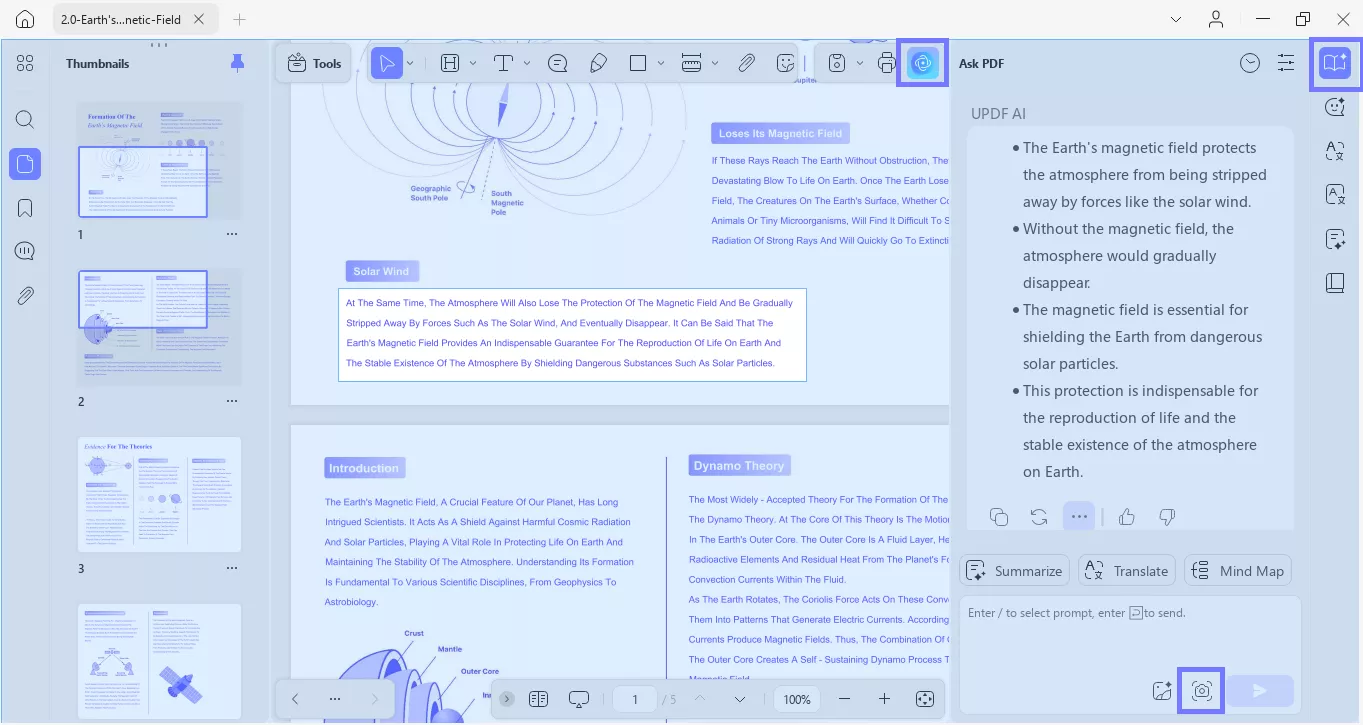Screen dimensions: 1363x725
Task: Pin the Thumbnails panel
Action: point(237,63)
